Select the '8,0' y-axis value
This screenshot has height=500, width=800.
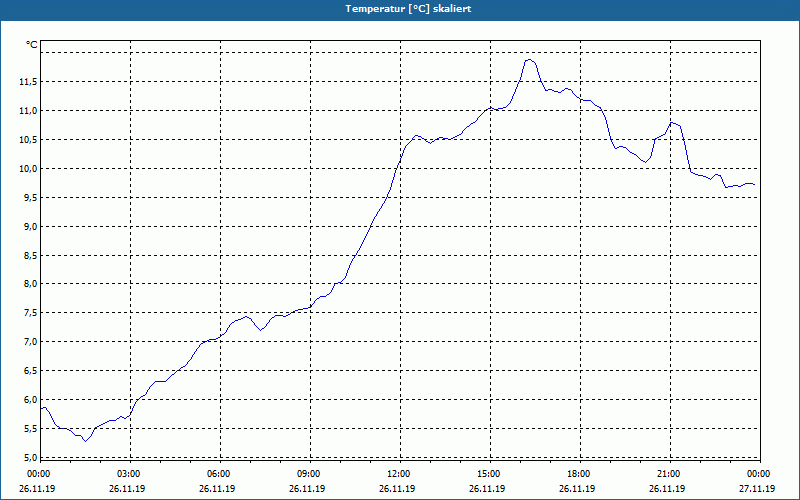pos(30,284)
